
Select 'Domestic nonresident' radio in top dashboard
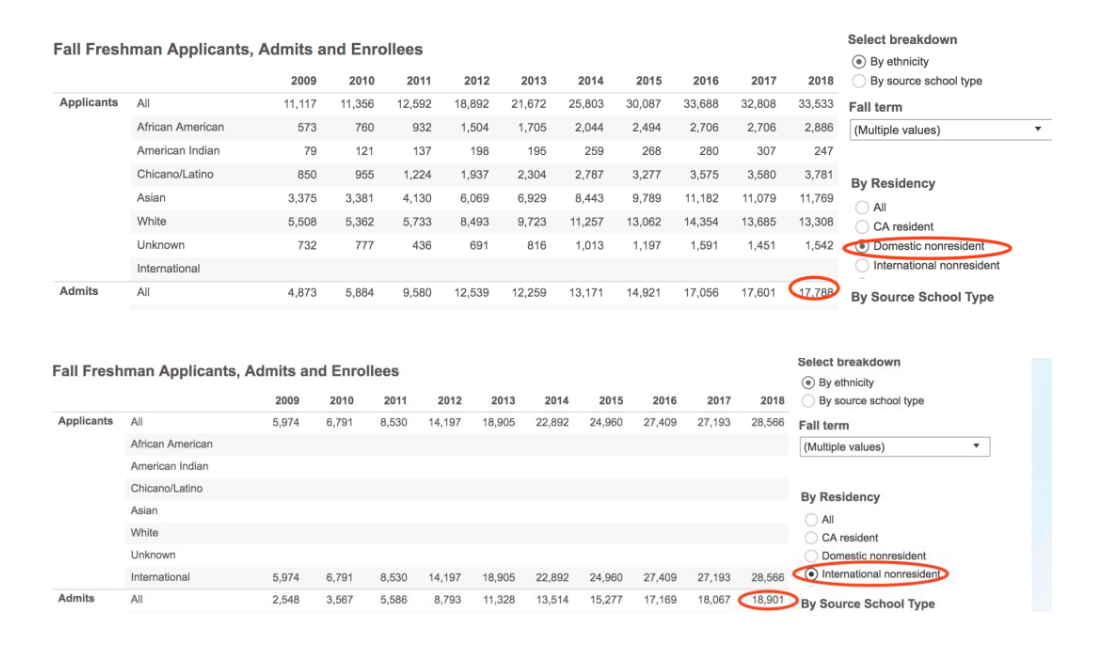pyautogui.click(x=860, y=246)
